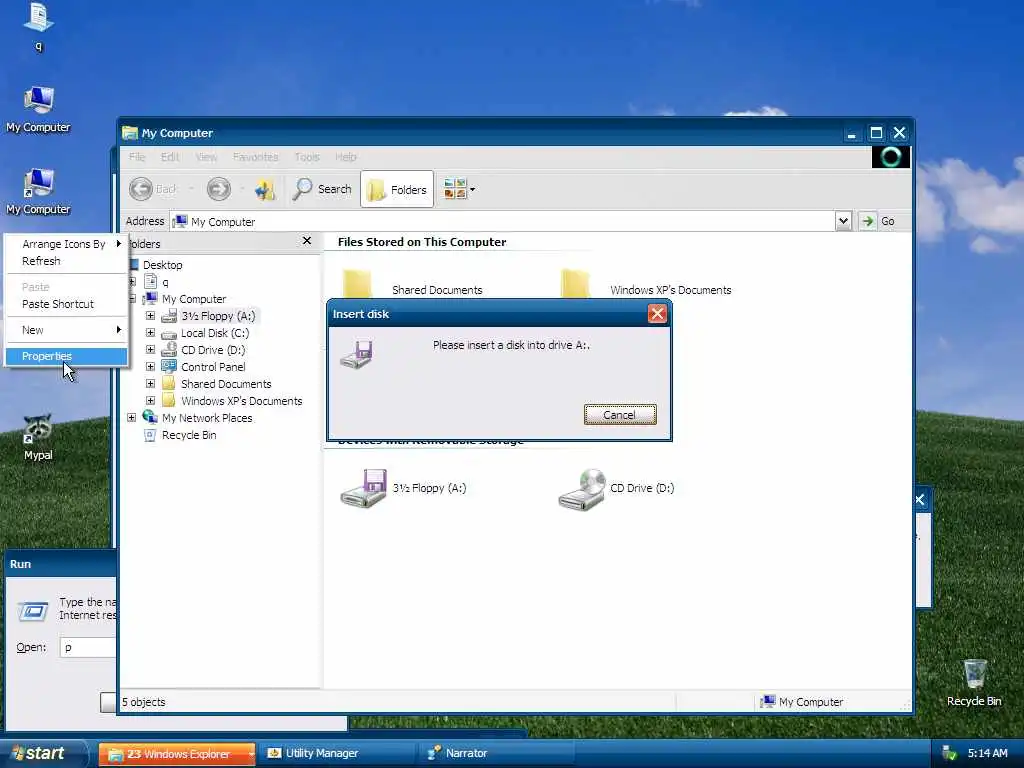The width and height of the screenshot is (1024, 768).
Task: Toggle the Folders pane button
Action: coord(397,189)
